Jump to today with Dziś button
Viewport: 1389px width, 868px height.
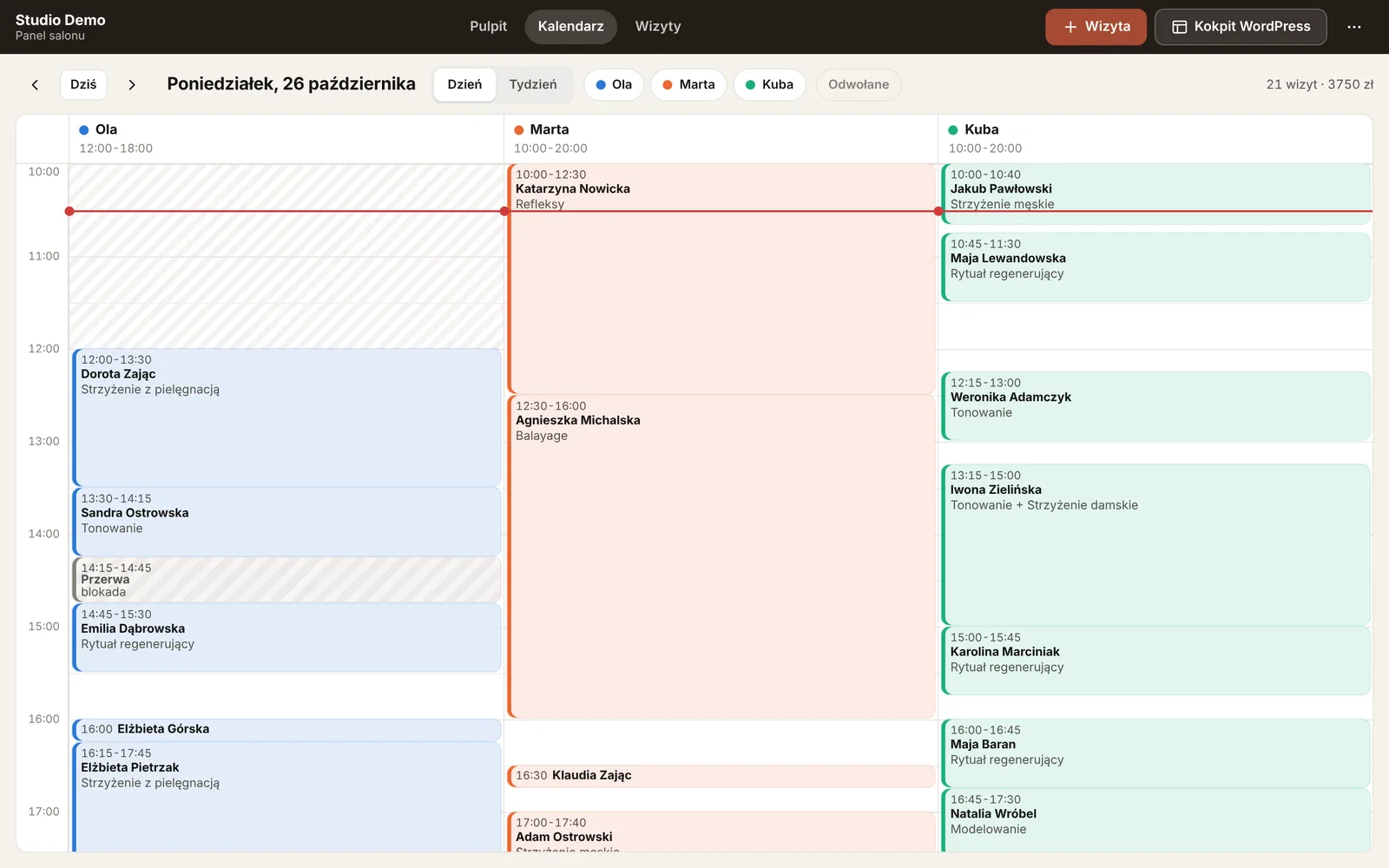(x=83, y=84)
